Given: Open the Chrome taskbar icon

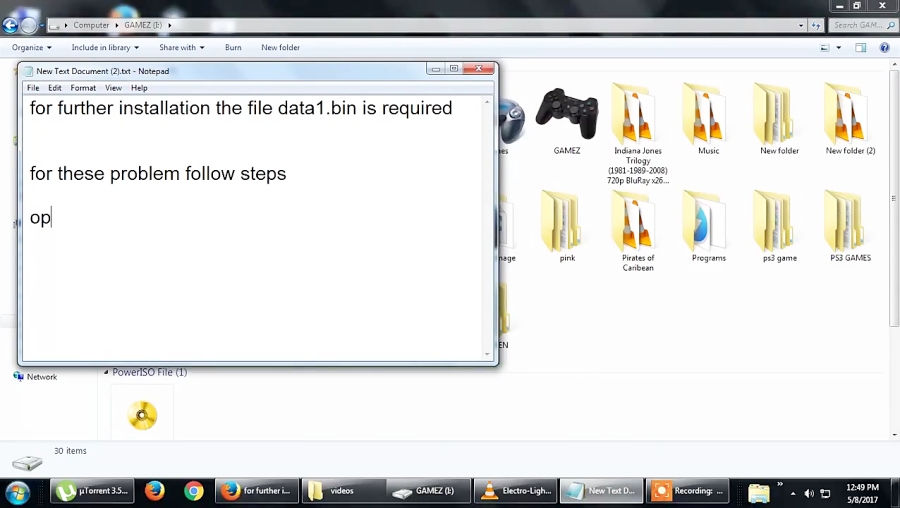Looking at the screenshot, I should [194, 491].
